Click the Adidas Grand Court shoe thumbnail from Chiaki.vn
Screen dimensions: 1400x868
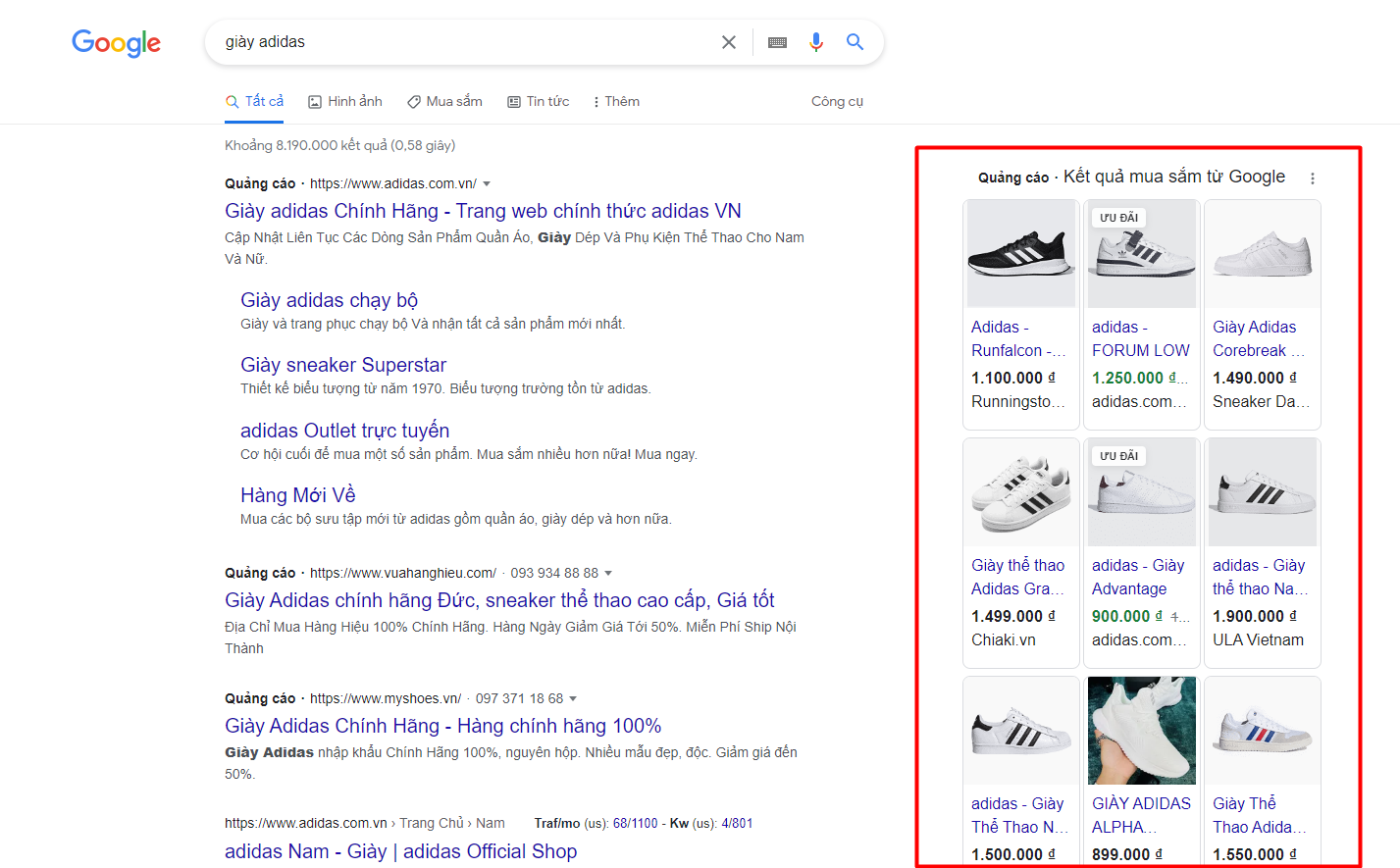pyautogui.click(x=1021, y=492)
